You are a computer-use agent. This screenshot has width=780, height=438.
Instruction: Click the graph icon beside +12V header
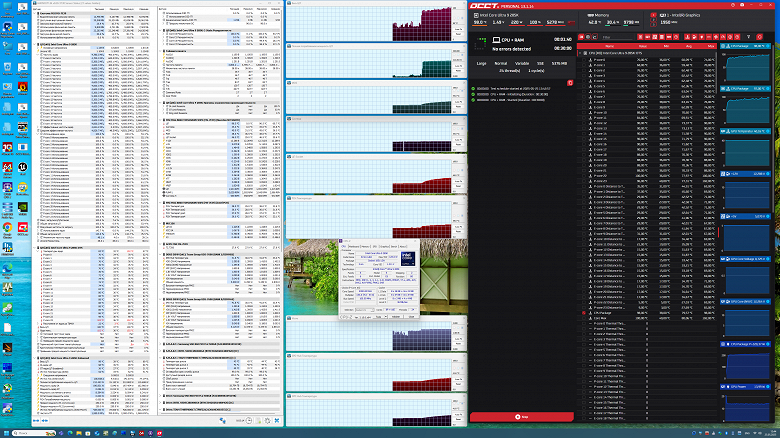(x=723, y=174)
